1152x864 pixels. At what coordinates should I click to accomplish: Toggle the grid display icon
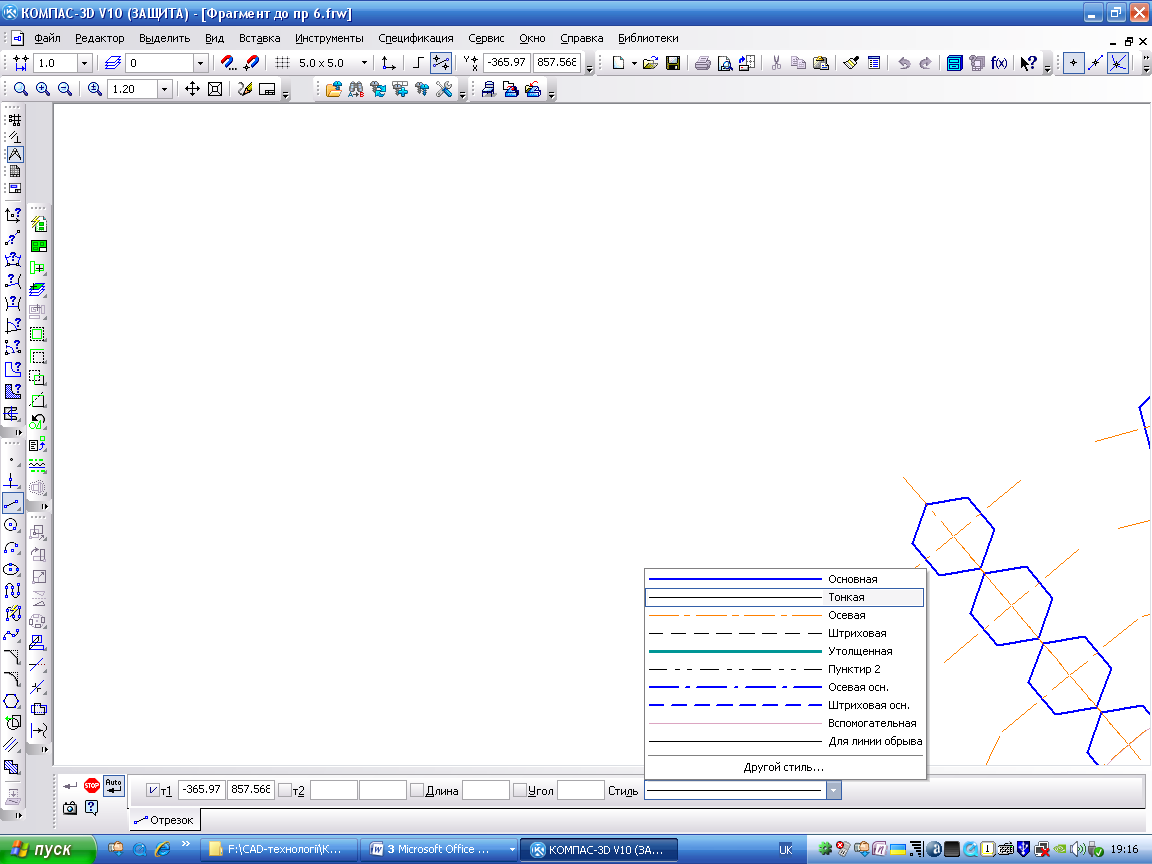point(282,63)
